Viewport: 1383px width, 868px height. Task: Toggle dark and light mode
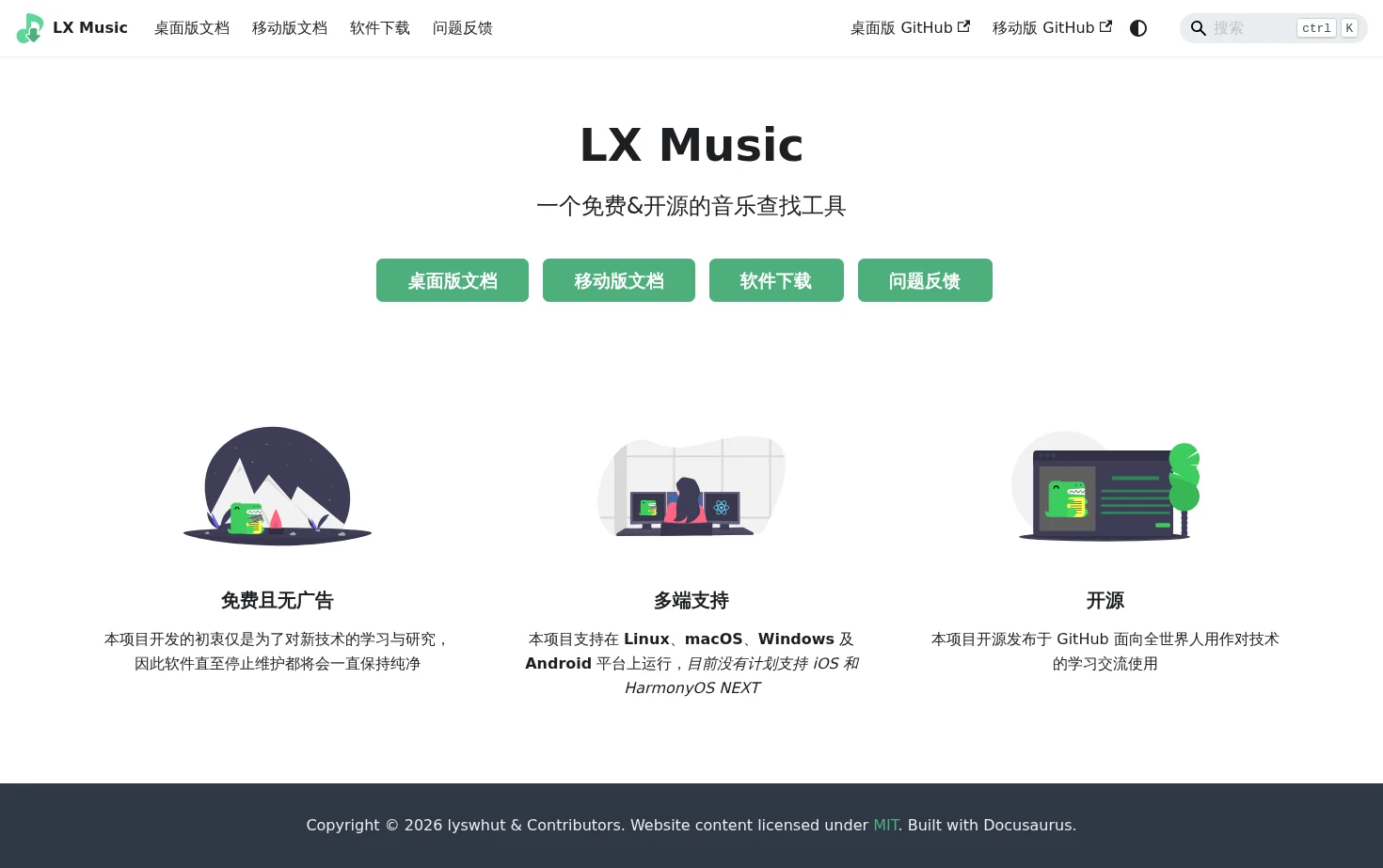pos(1138,28)
